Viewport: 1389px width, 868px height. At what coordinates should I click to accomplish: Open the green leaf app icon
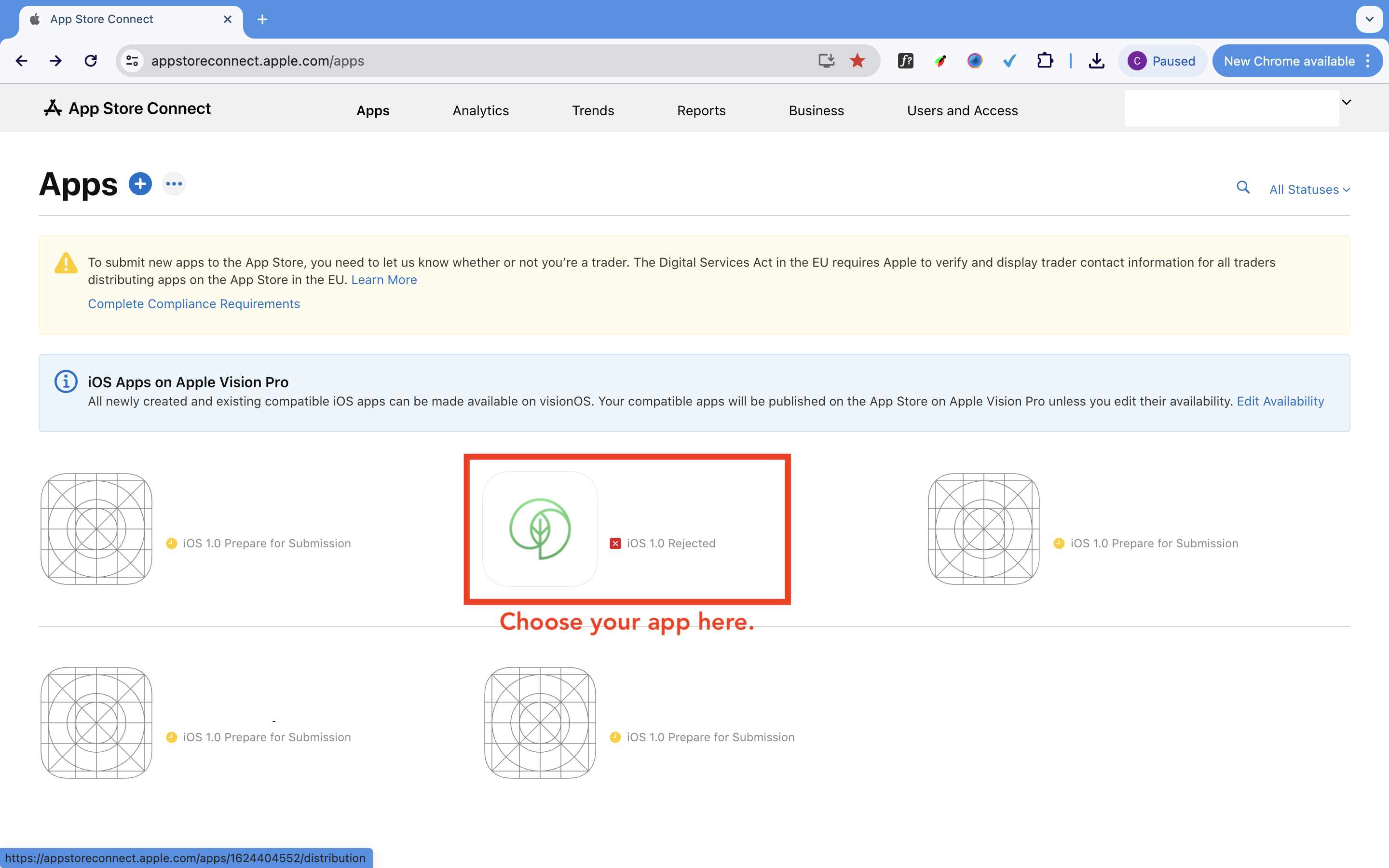point(540,529)
